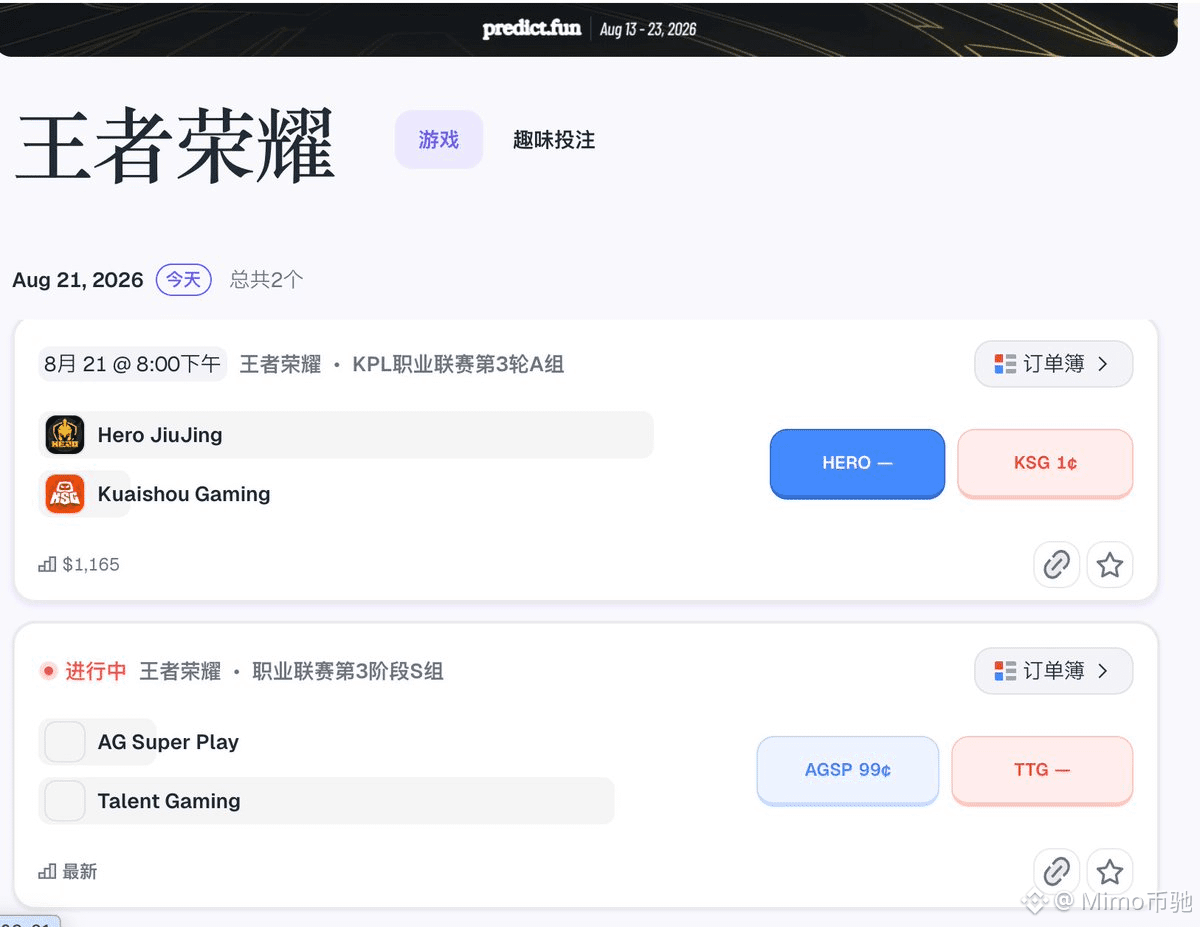Open the Talent Gaming team row
This screenshot has height=927, width=1200.
point(326,801)
